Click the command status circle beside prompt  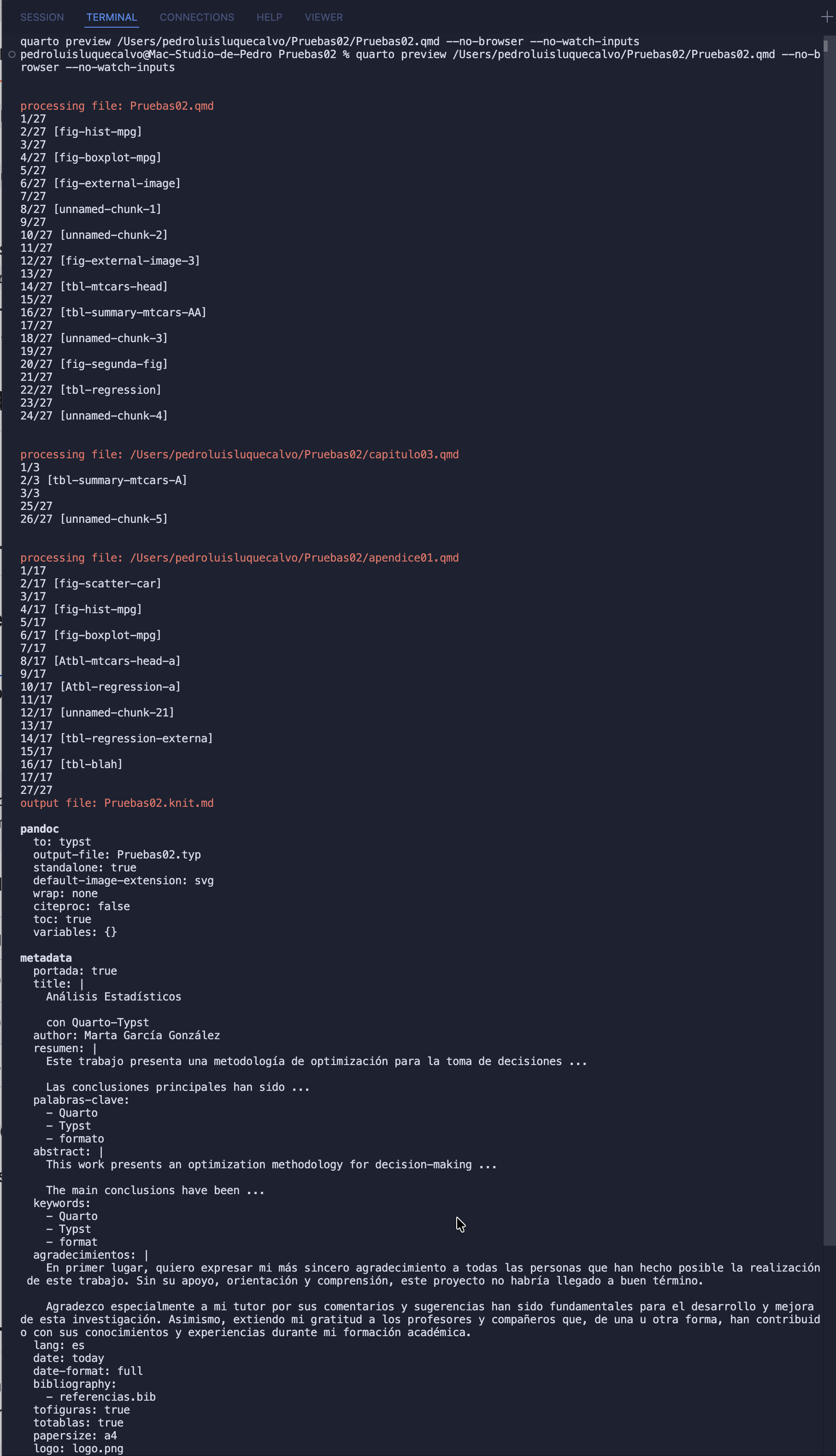12,54
